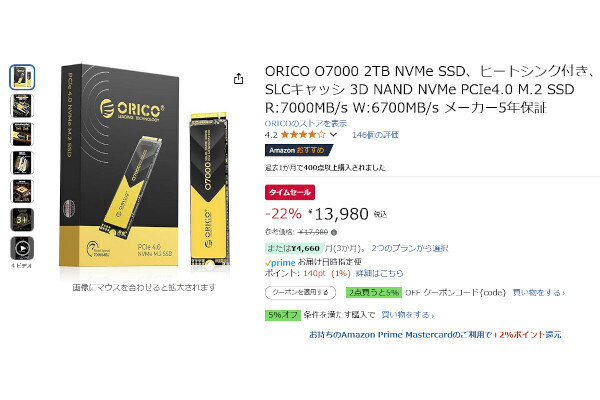Click the Amazon おすすめ badge

tap(299, 150)
